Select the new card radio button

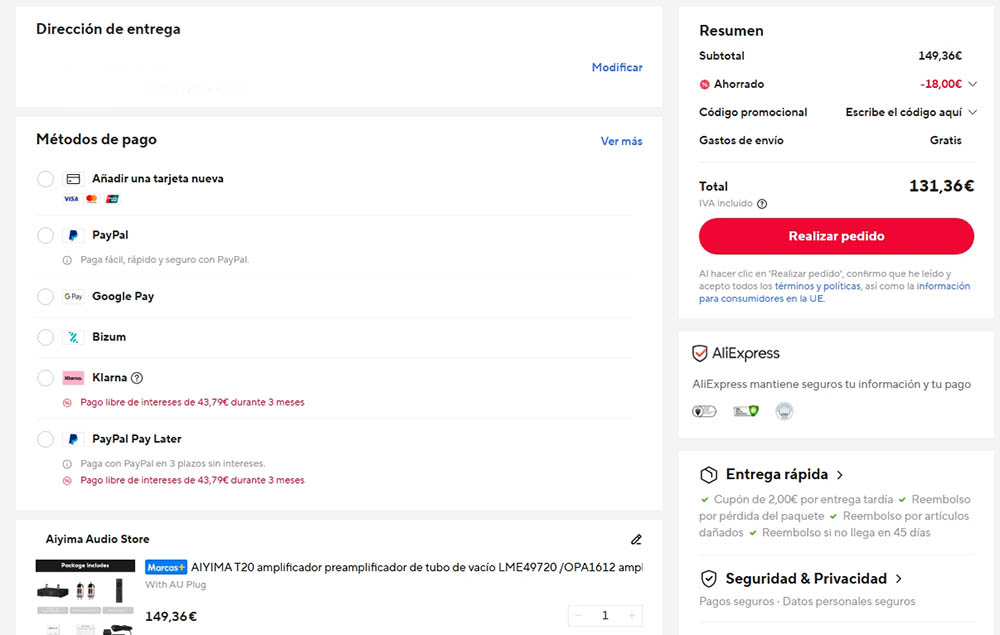coord(45,179)
